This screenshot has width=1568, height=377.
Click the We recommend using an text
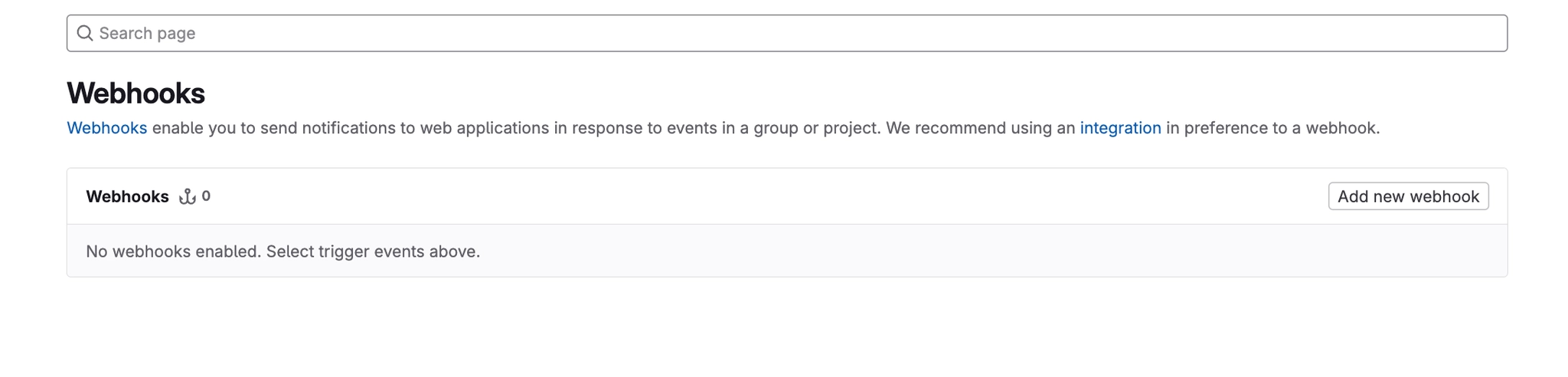point(980,128)
